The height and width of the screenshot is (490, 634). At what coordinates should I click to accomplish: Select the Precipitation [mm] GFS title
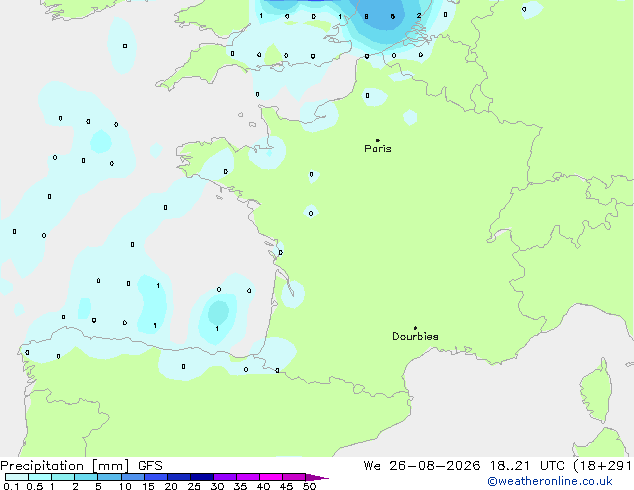82,466
